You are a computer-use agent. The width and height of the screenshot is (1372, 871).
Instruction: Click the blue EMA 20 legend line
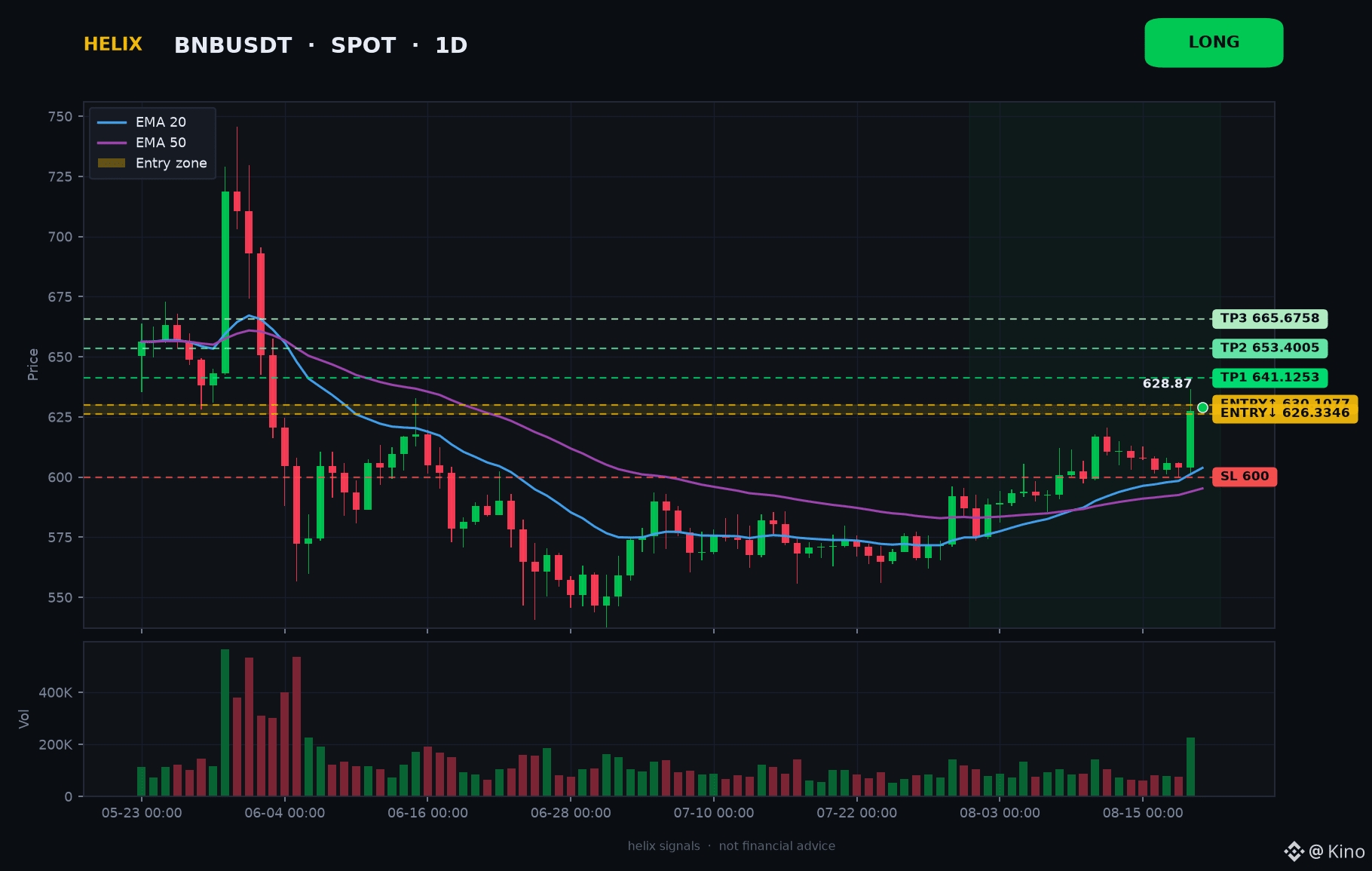coord(112,122)
